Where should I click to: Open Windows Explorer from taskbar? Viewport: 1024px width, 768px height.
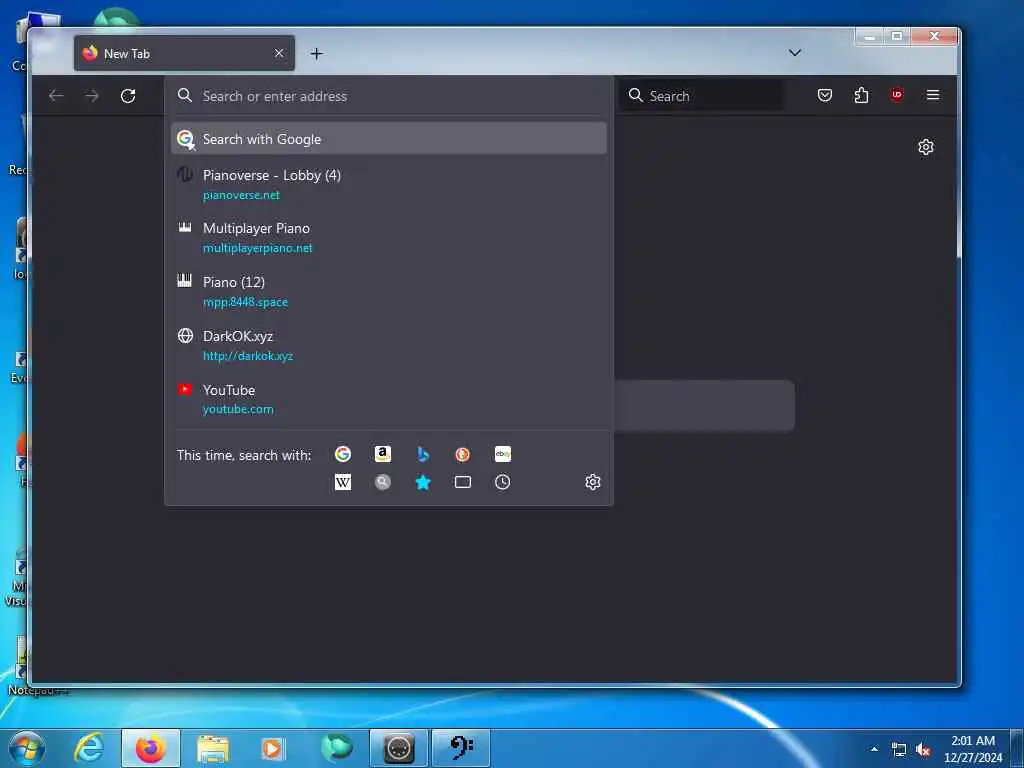tap(213, 748)
